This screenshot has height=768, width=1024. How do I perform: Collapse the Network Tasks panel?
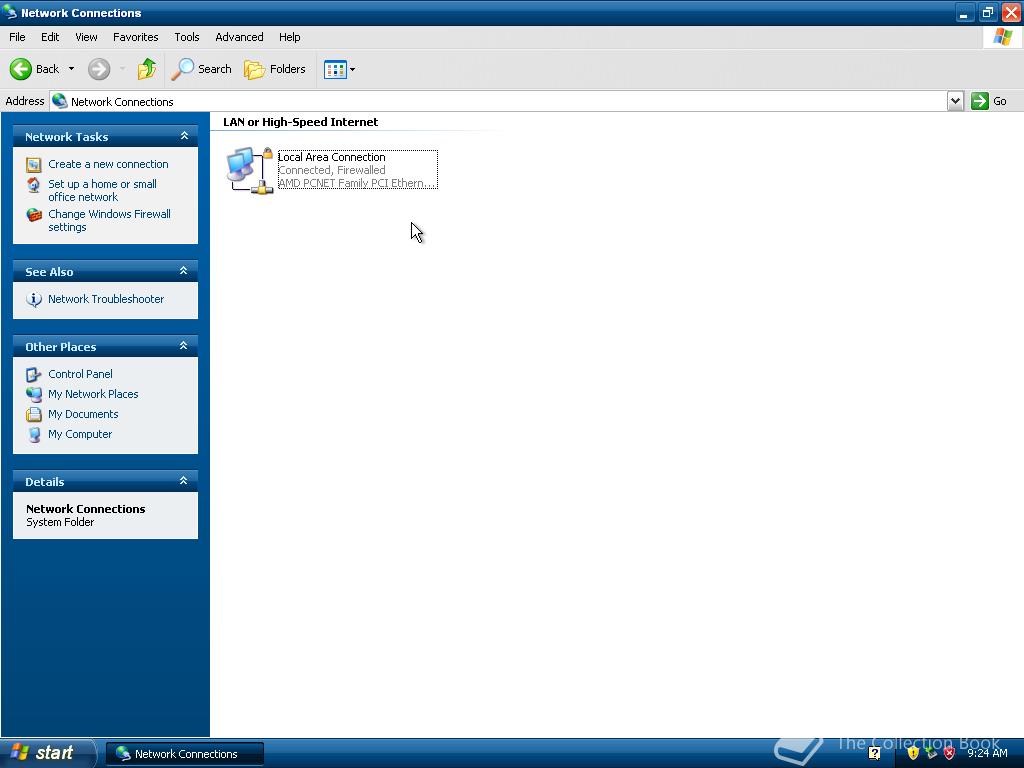tap(184, 136)
